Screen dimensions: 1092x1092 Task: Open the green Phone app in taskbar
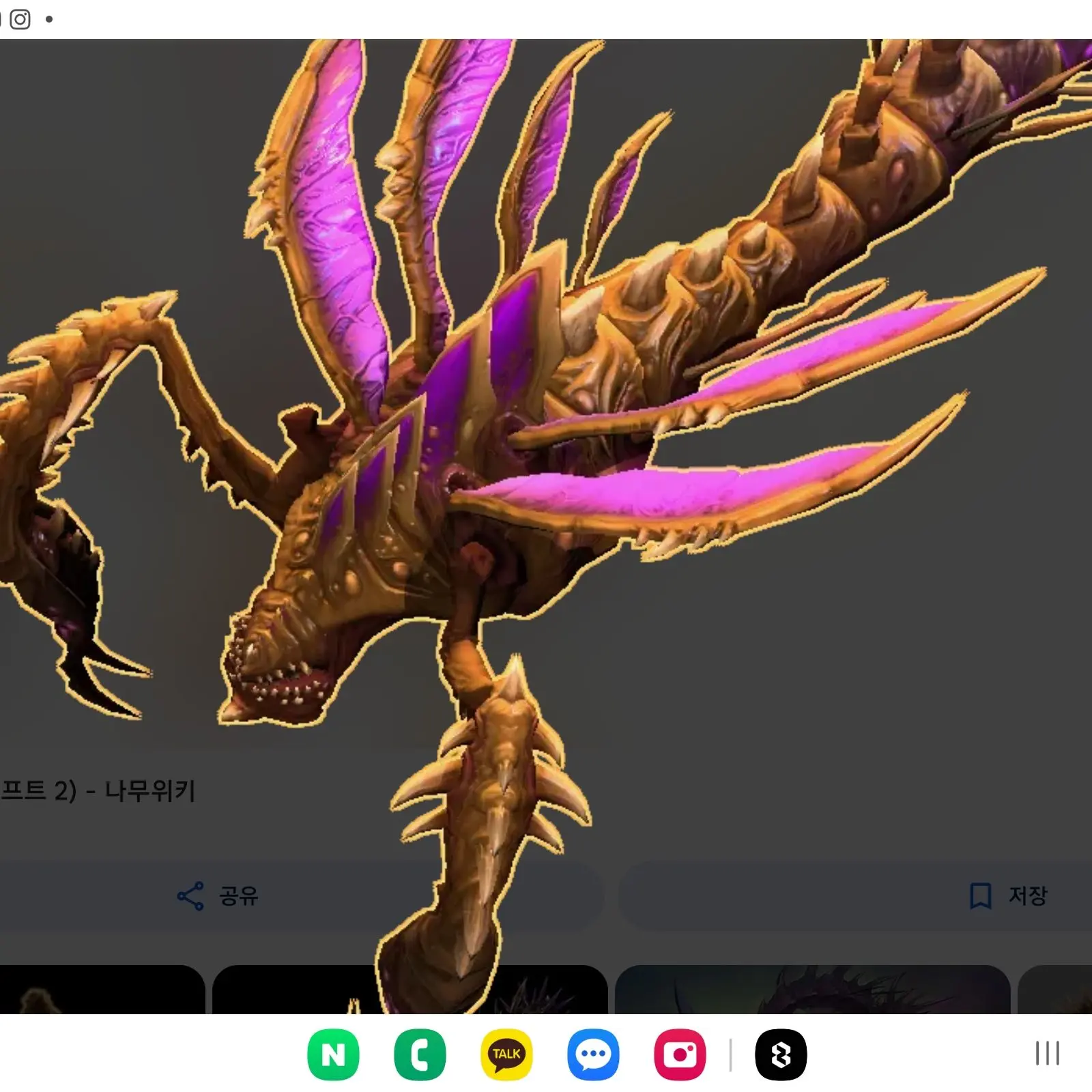click(x=420, y=1054)
